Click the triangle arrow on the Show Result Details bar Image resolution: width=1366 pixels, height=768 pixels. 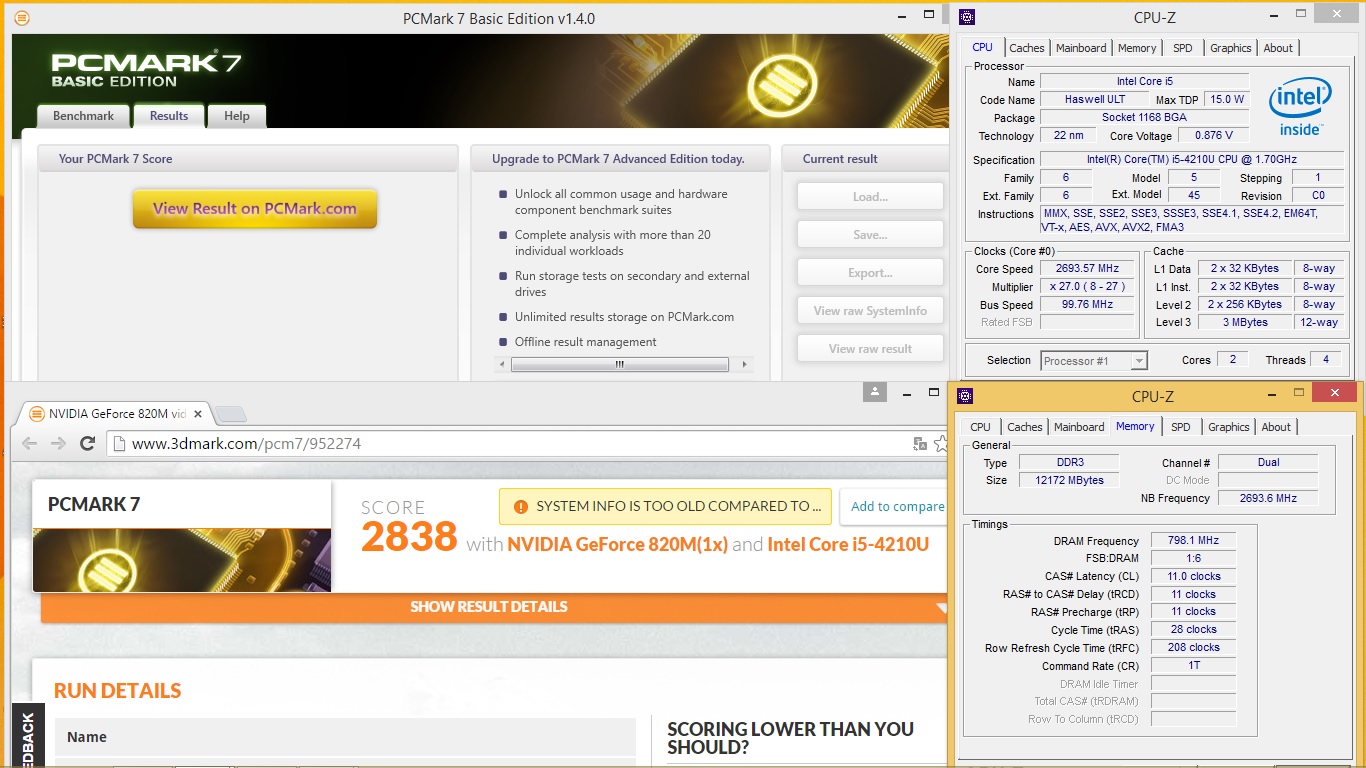click(x=941, y=608)
